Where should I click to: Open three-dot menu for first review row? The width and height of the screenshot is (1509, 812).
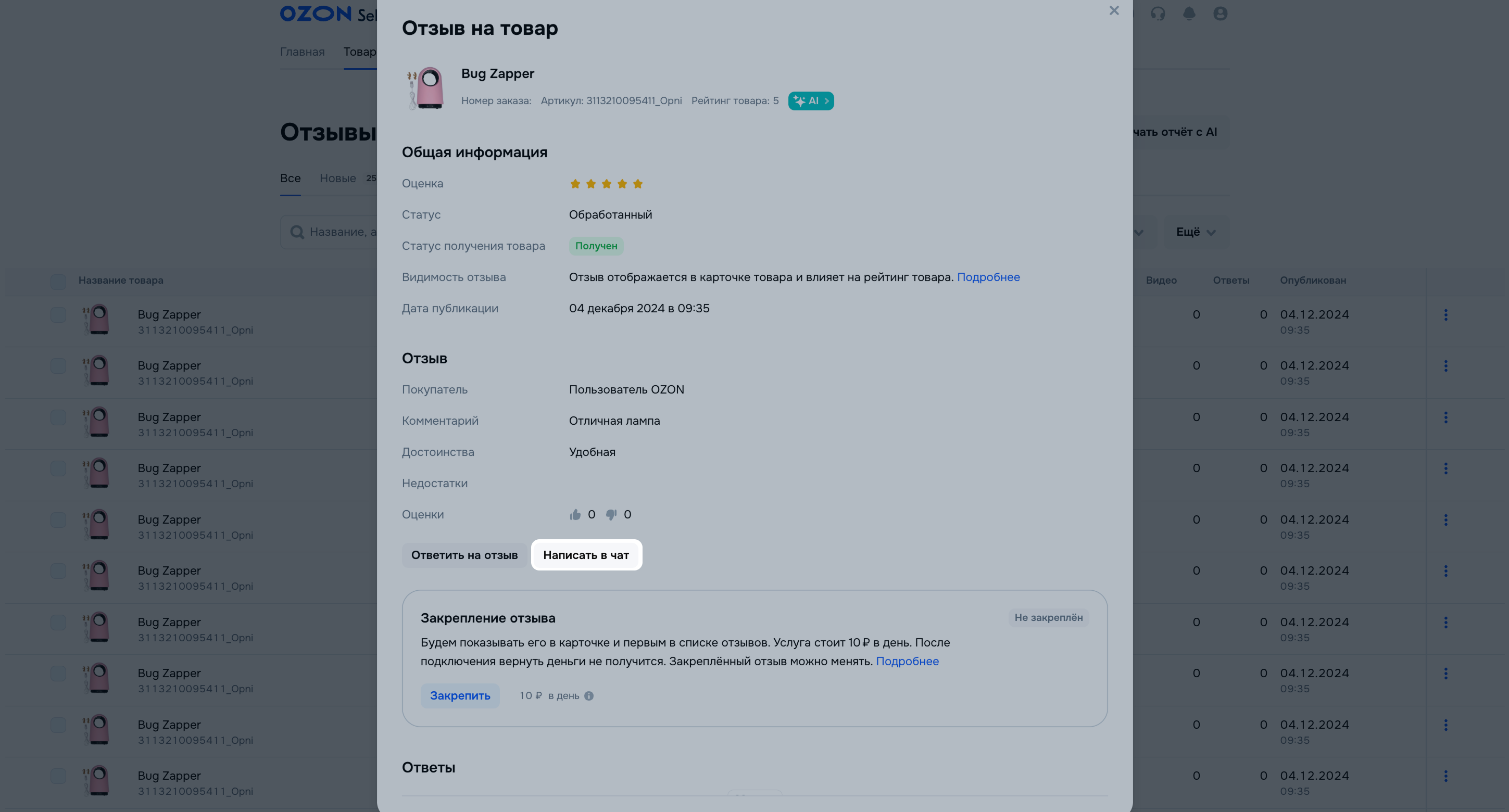(x=1445, y=315)
